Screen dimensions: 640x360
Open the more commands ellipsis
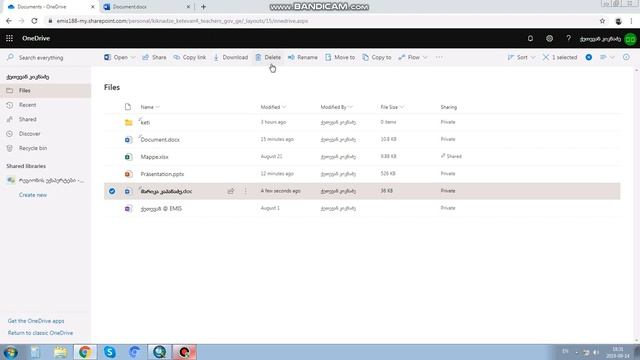coord(439,58)
